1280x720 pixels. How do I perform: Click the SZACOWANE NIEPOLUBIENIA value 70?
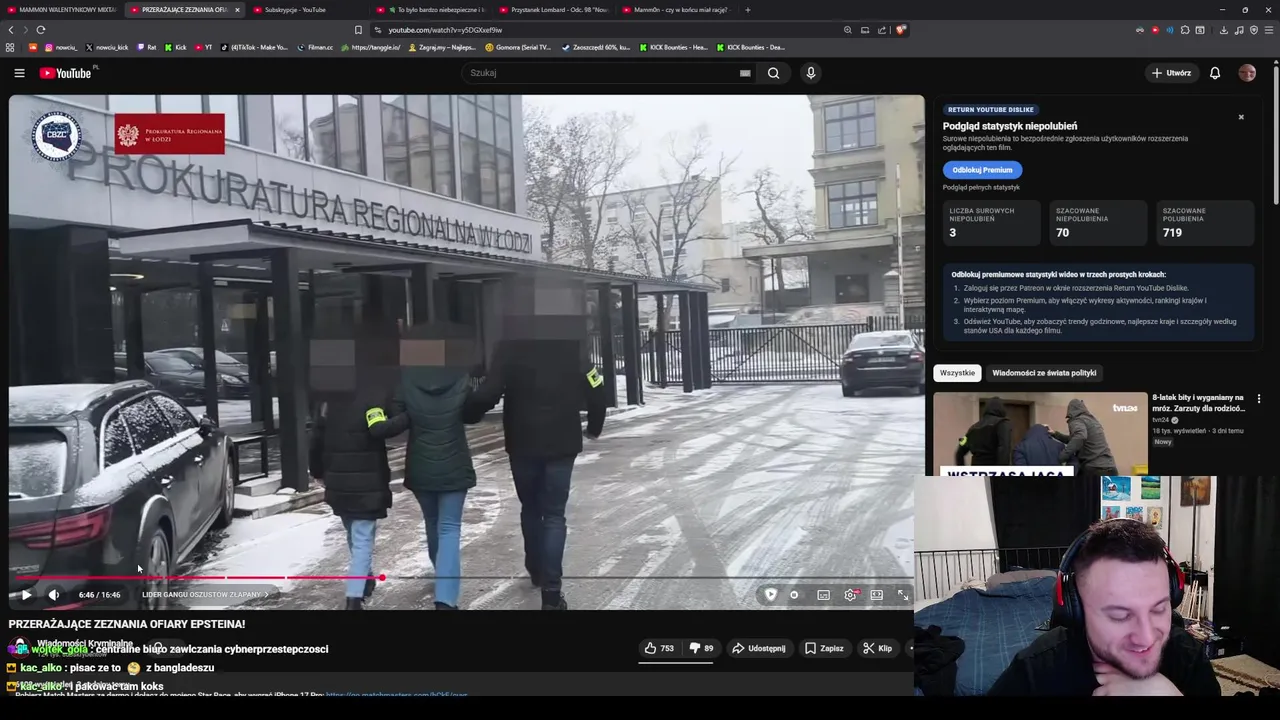(x=1062, y=233)
